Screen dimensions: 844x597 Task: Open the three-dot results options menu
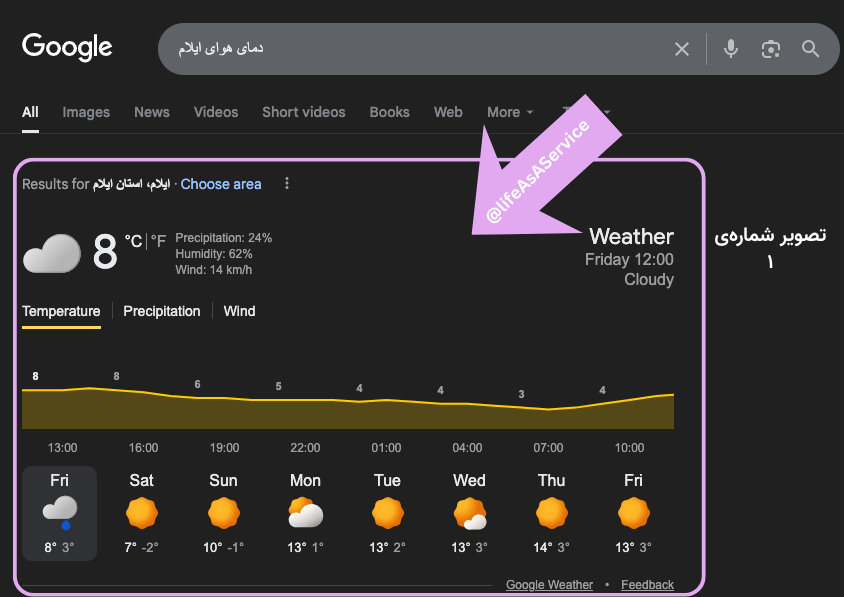pos(287,184)
